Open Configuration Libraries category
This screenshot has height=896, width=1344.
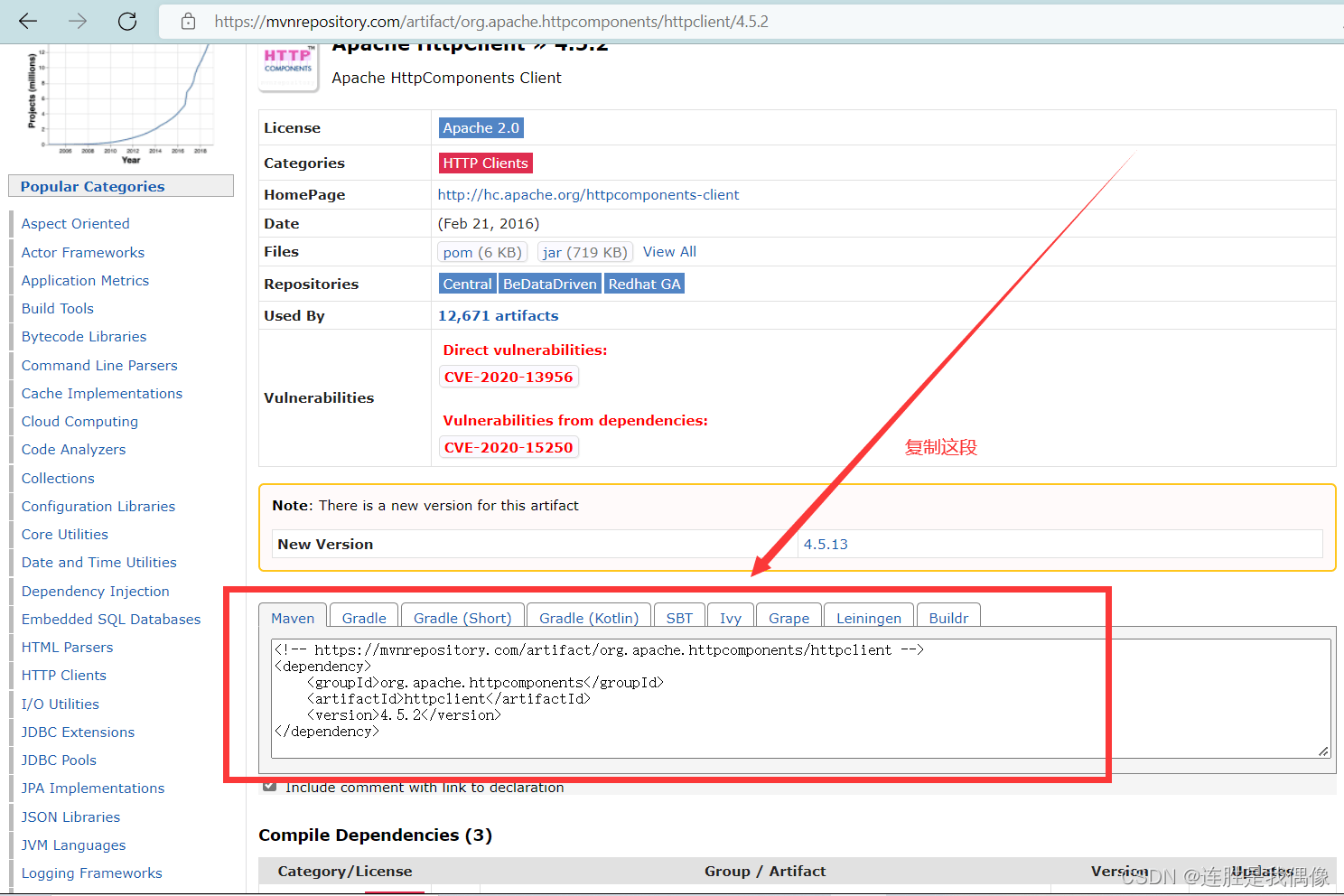point(98,507)
